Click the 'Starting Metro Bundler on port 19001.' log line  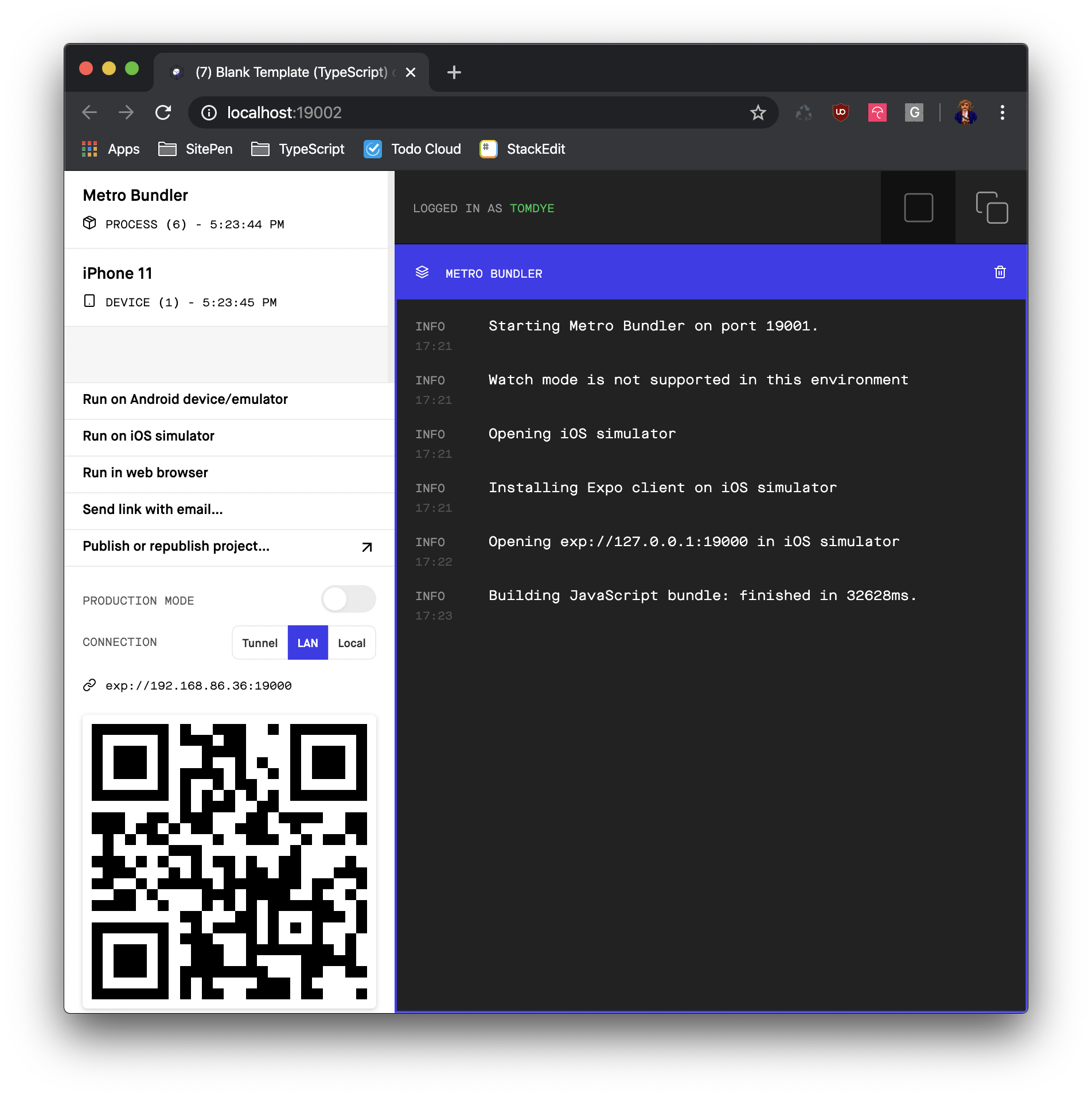click(653, 326)
